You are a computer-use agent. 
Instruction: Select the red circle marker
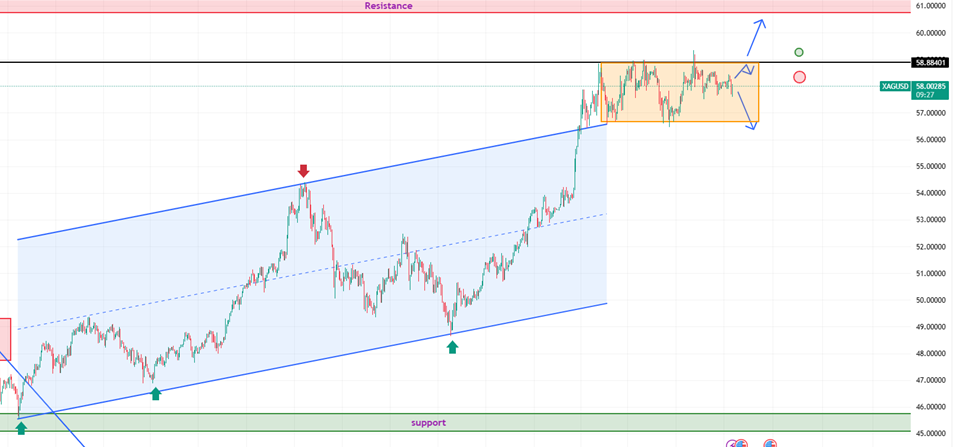coord(799,77)
